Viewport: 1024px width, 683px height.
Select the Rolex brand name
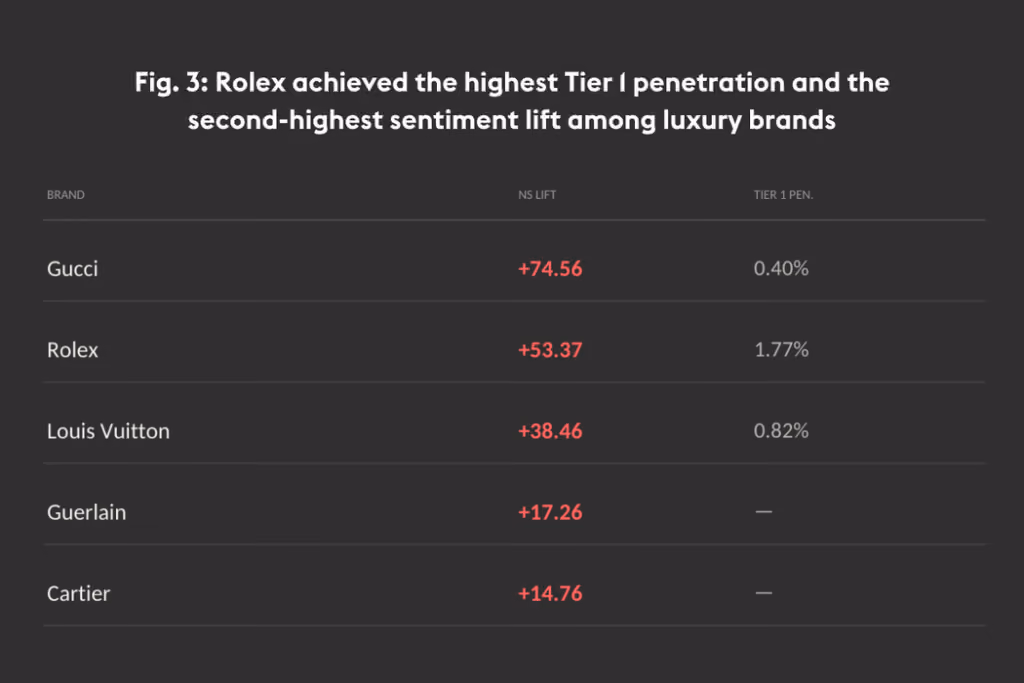coord(72,350)
